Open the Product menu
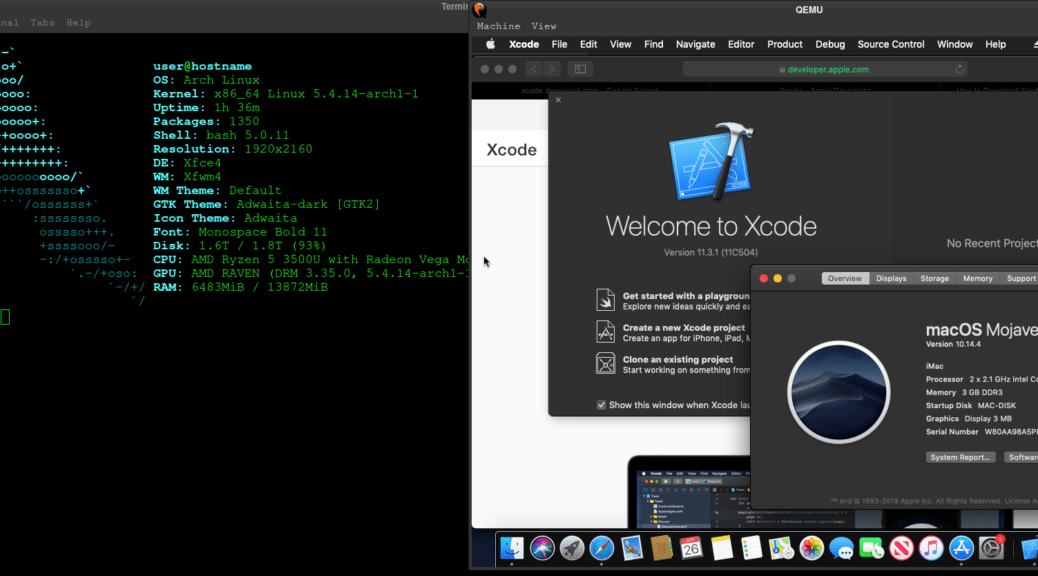1038x576 pixels. tap(784, 44)
